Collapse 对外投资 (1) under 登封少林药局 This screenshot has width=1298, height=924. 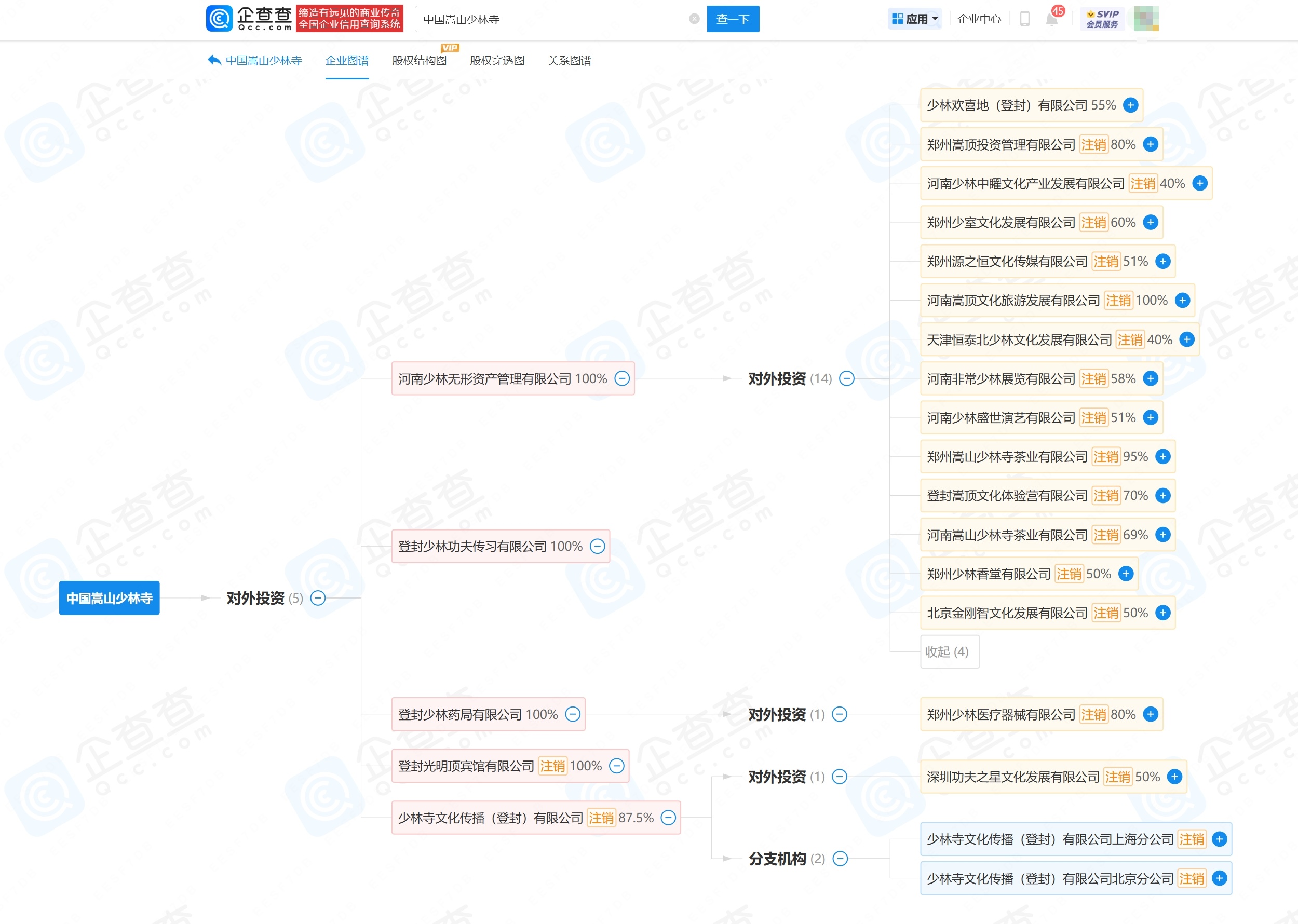840,714
